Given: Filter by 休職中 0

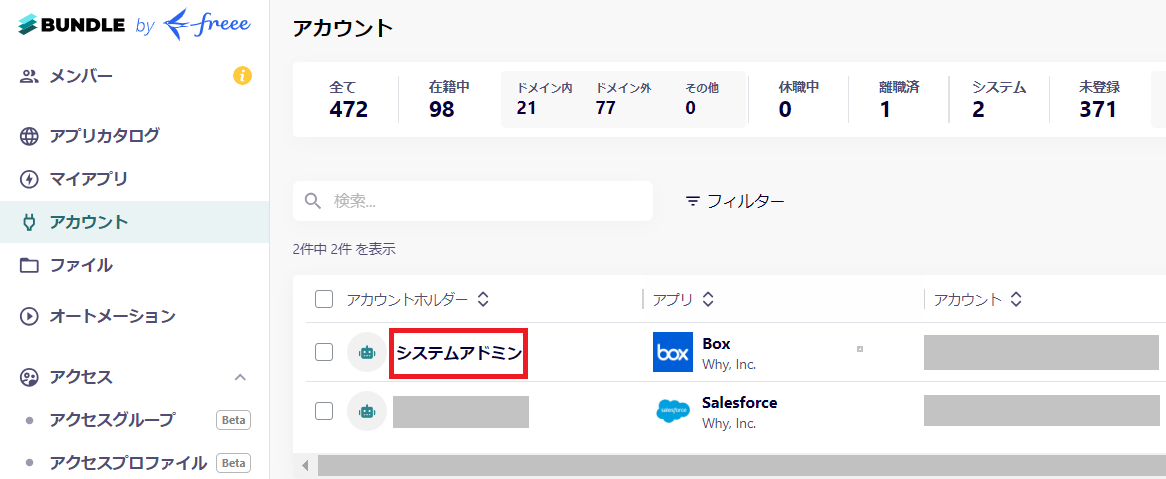Looking at the screenshot, I should 799,100.
